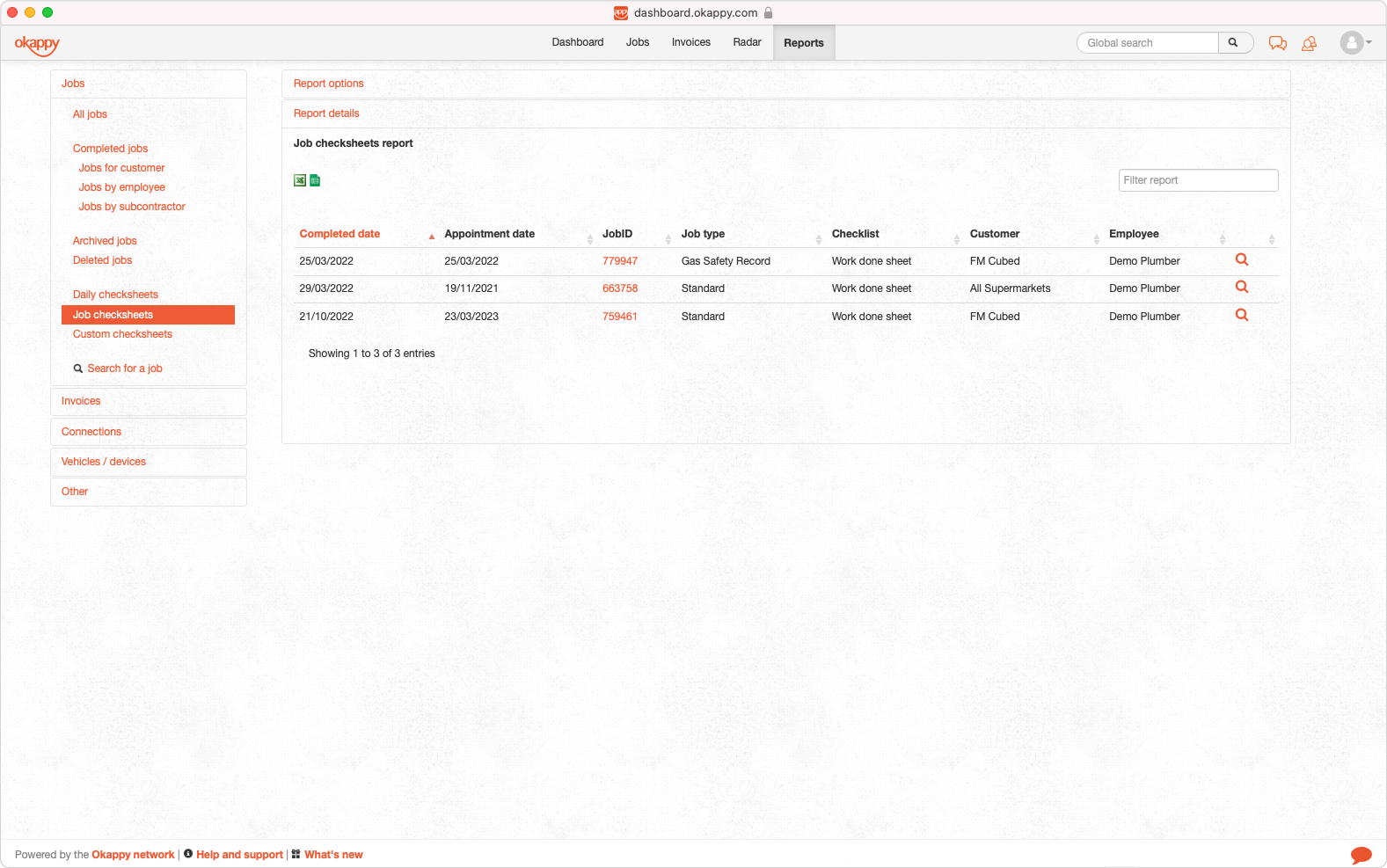The height and width of the screenshot is (868, 1387).
Task: Open What's new footer link
Action: click(333, 855)
